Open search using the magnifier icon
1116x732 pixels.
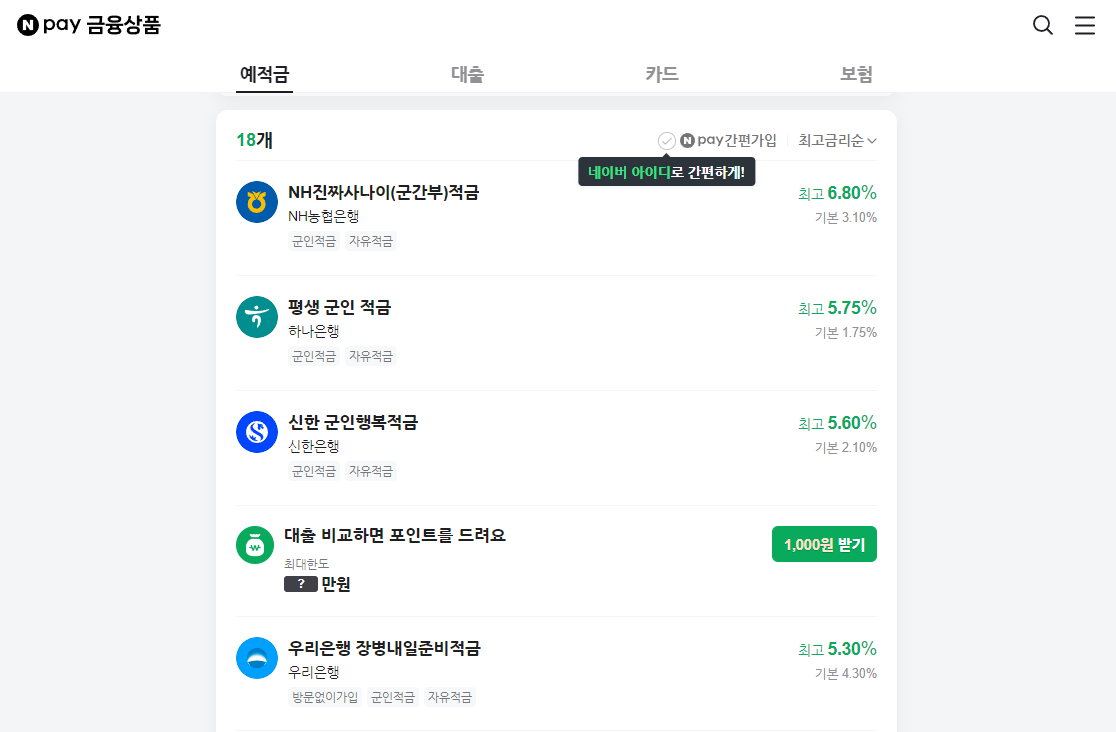pyautogui.click(x=1043, y=25)
